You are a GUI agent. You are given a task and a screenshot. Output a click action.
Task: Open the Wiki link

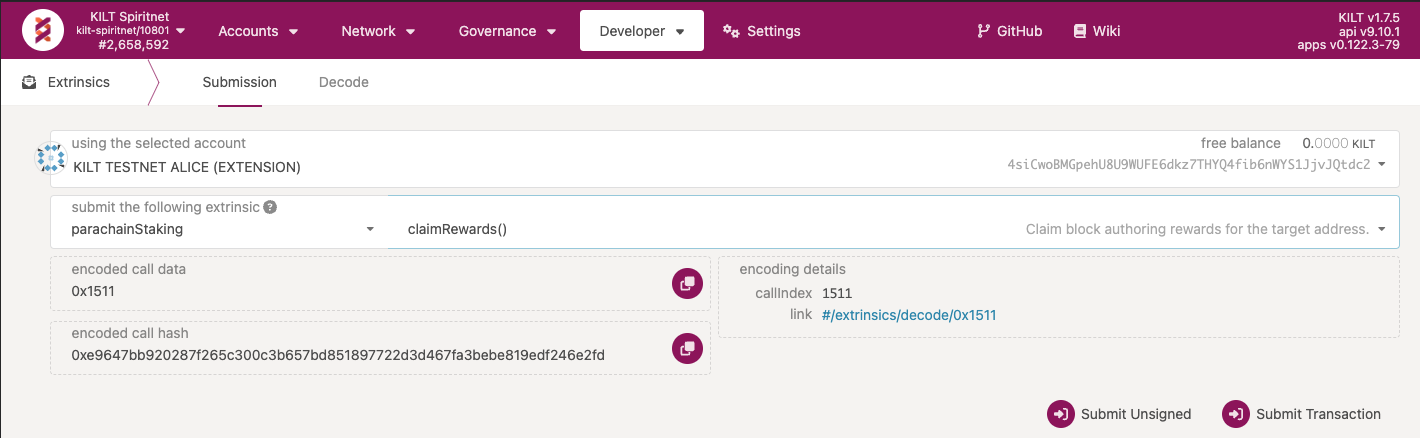(x=1096, y=31)
